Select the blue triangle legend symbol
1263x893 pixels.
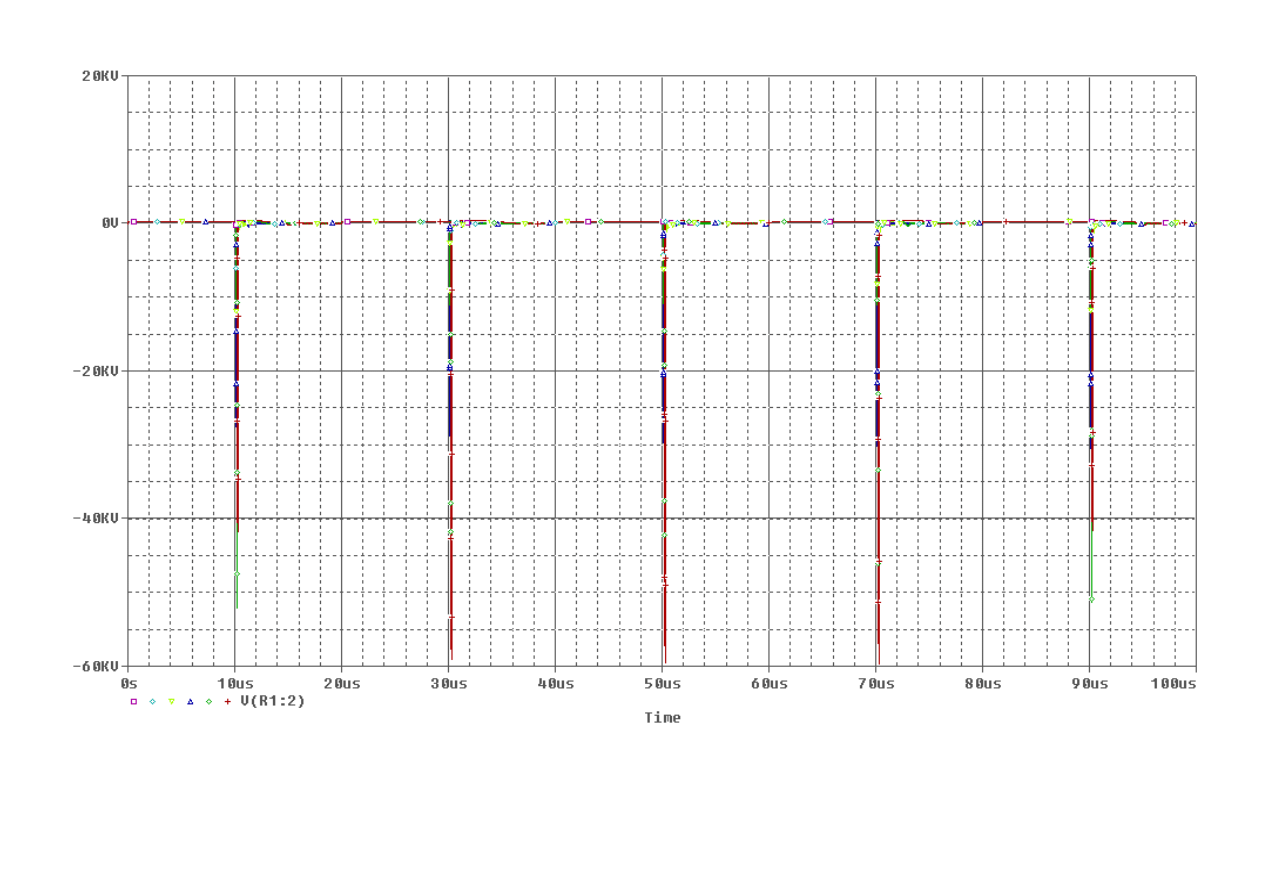coord(190,702)
